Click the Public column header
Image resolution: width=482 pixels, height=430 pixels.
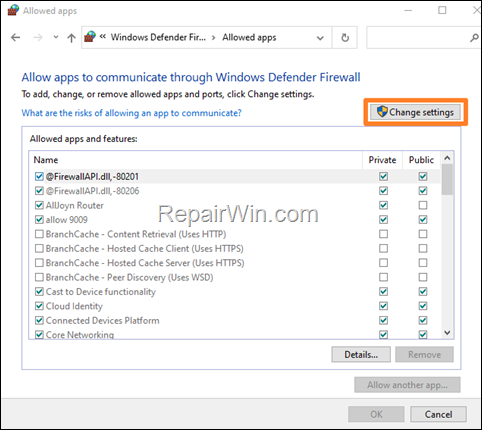click(422, 160)
